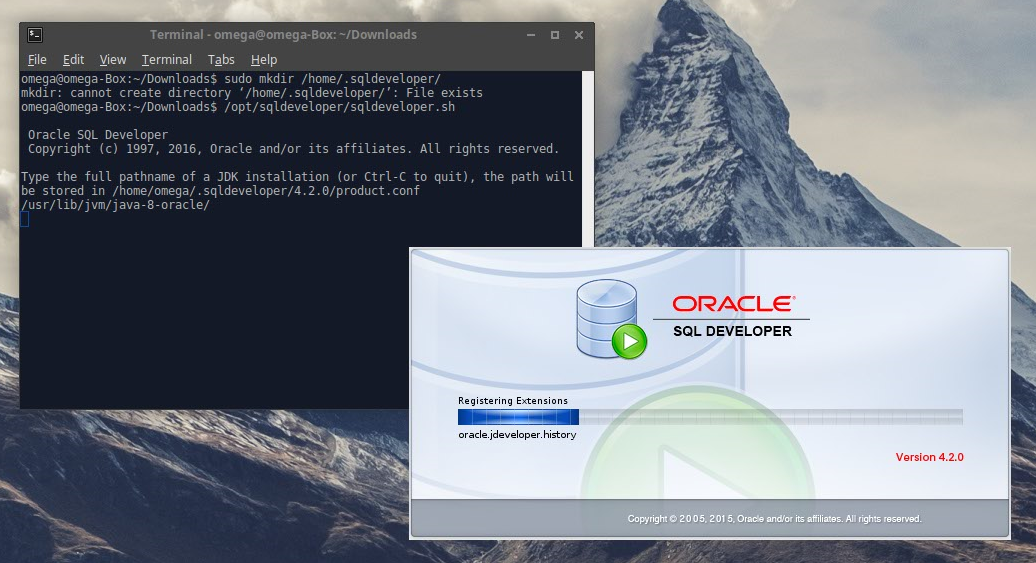The width and height of the screenshot is (1036, 563).
Task: Open the Help menu in Terminal
Action: click(x=264, y=60)
